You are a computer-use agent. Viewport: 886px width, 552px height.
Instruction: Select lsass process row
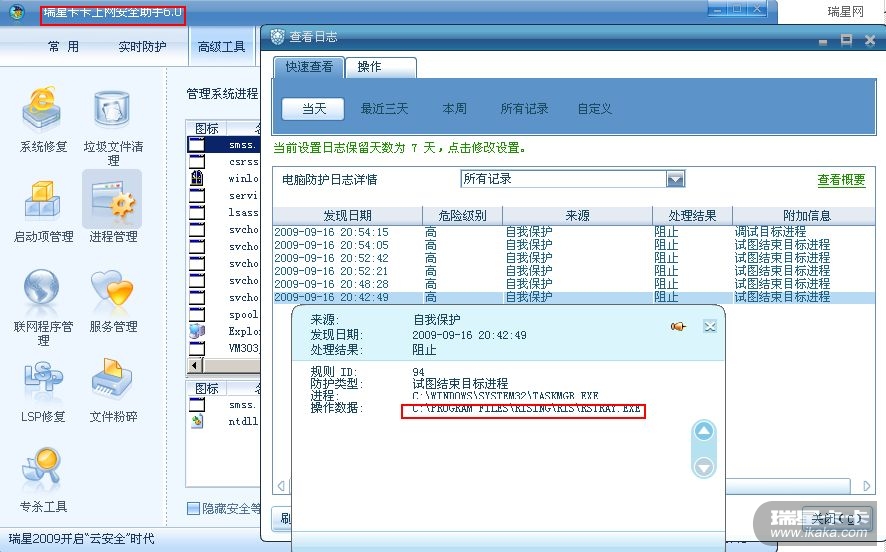(x=224, y=212)
